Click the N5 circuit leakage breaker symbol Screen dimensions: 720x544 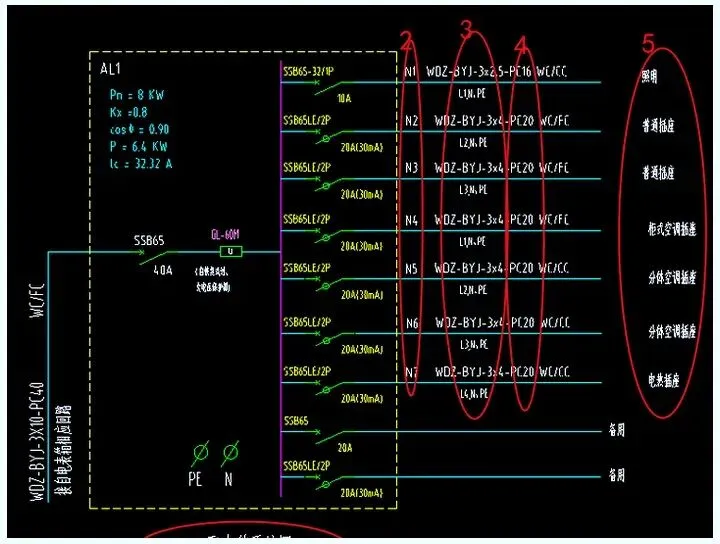[329, 284]
